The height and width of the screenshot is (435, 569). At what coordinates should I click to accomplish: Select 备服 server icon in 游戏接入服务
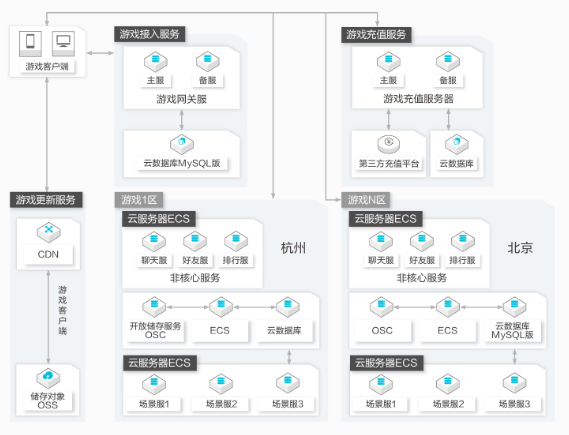click(208, 61)
